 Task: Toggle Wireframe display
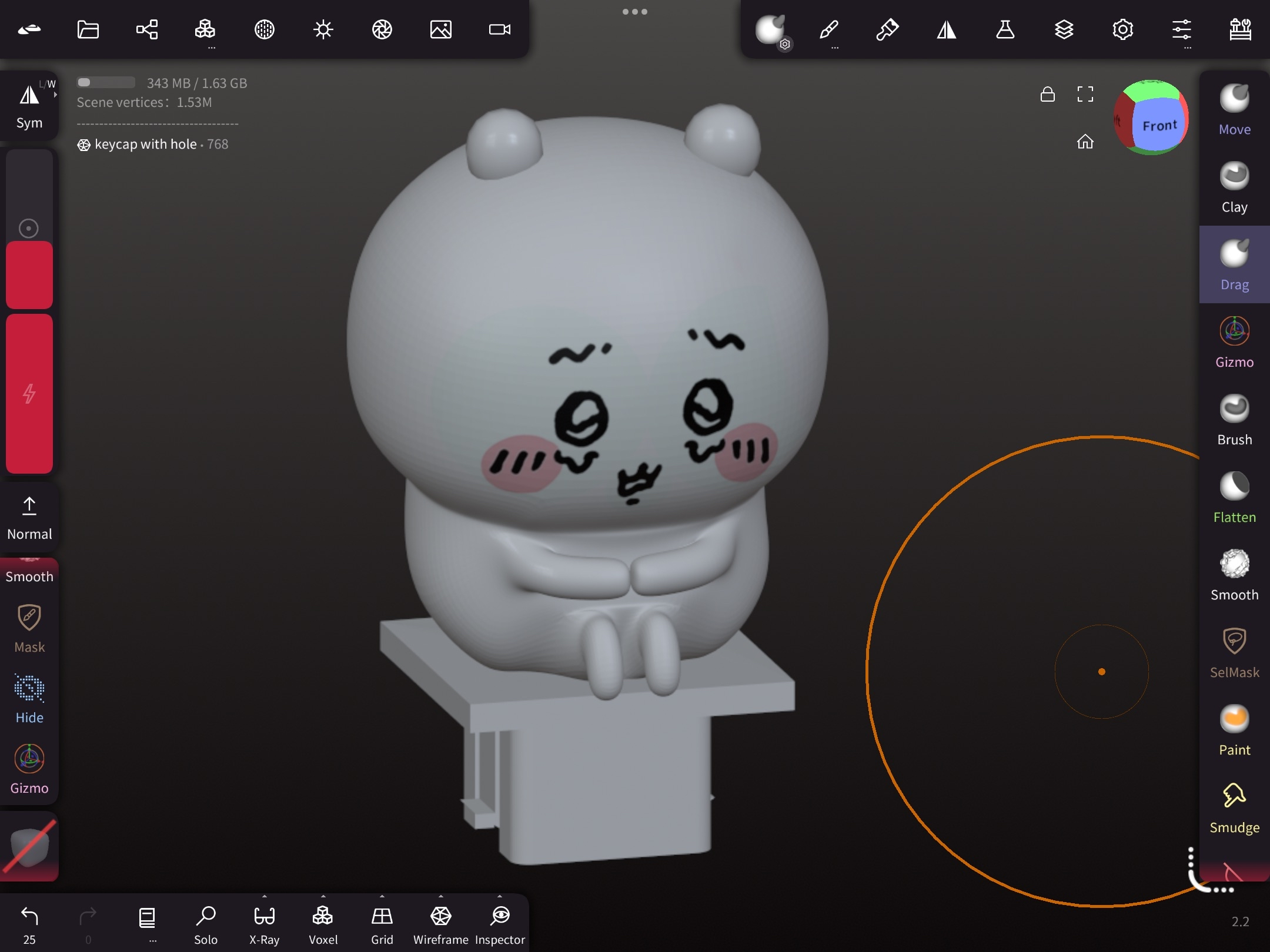coord(440,924)
